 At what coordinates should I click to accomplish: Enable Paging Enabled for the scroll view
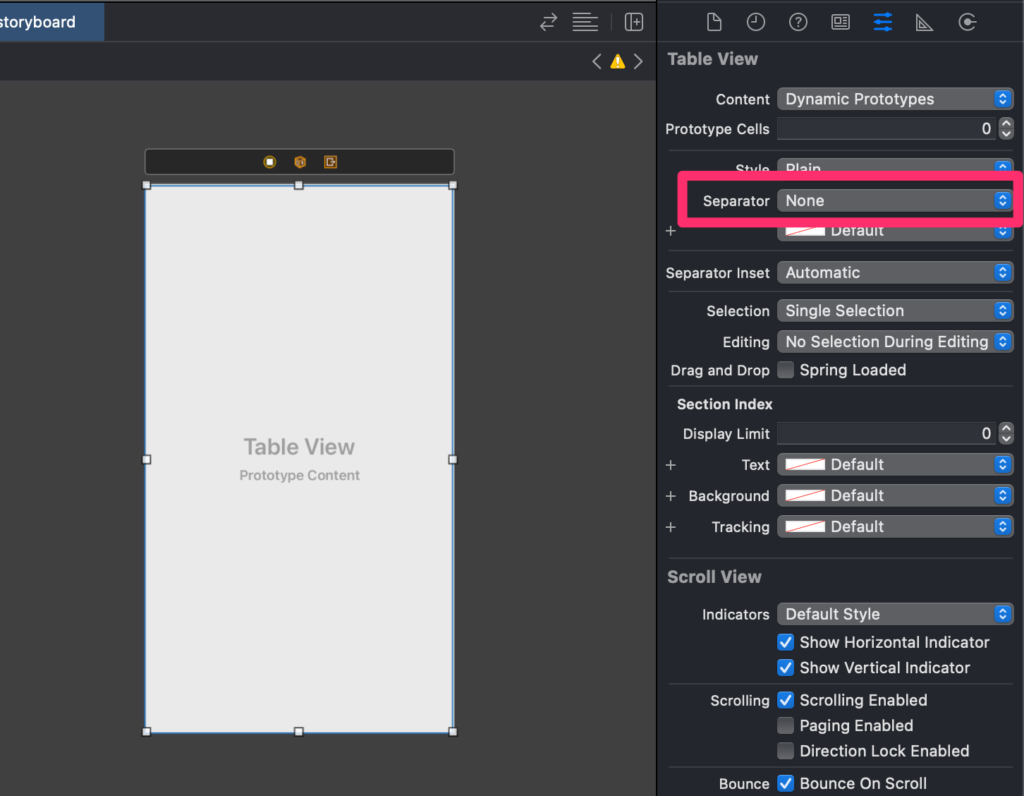(786, 725)
